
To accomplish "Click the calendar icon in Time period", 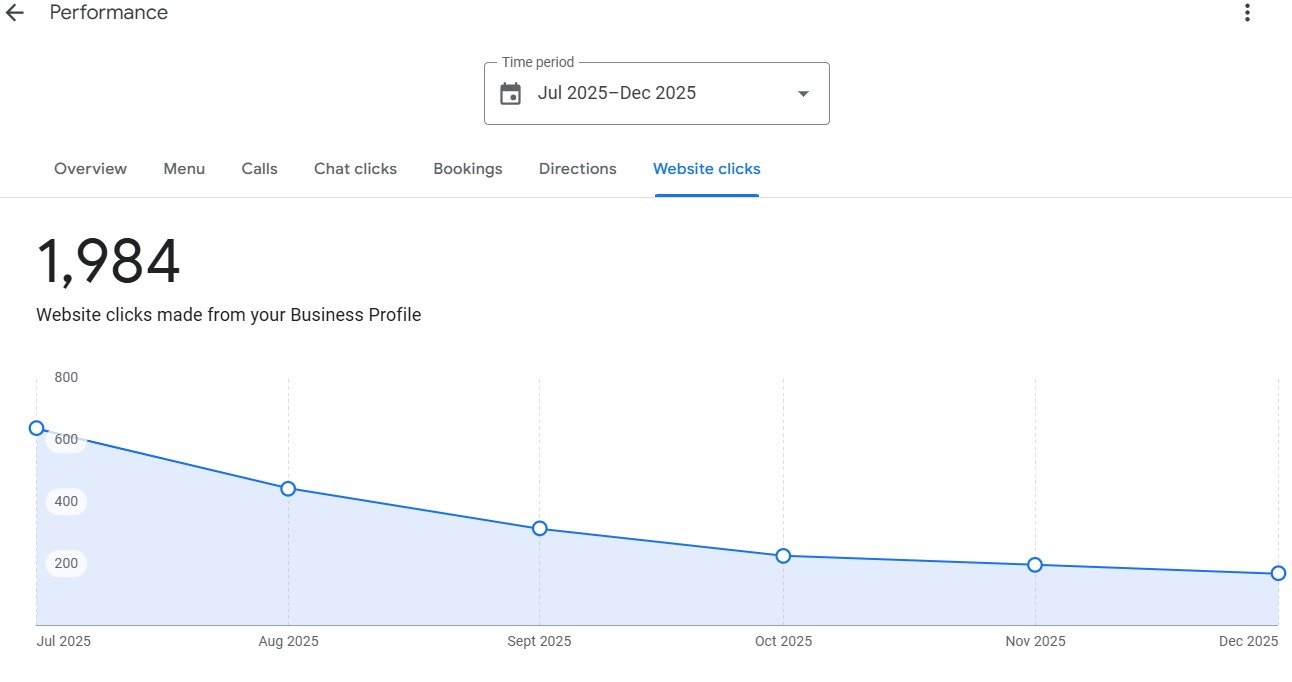I will (x=511, y=94).
